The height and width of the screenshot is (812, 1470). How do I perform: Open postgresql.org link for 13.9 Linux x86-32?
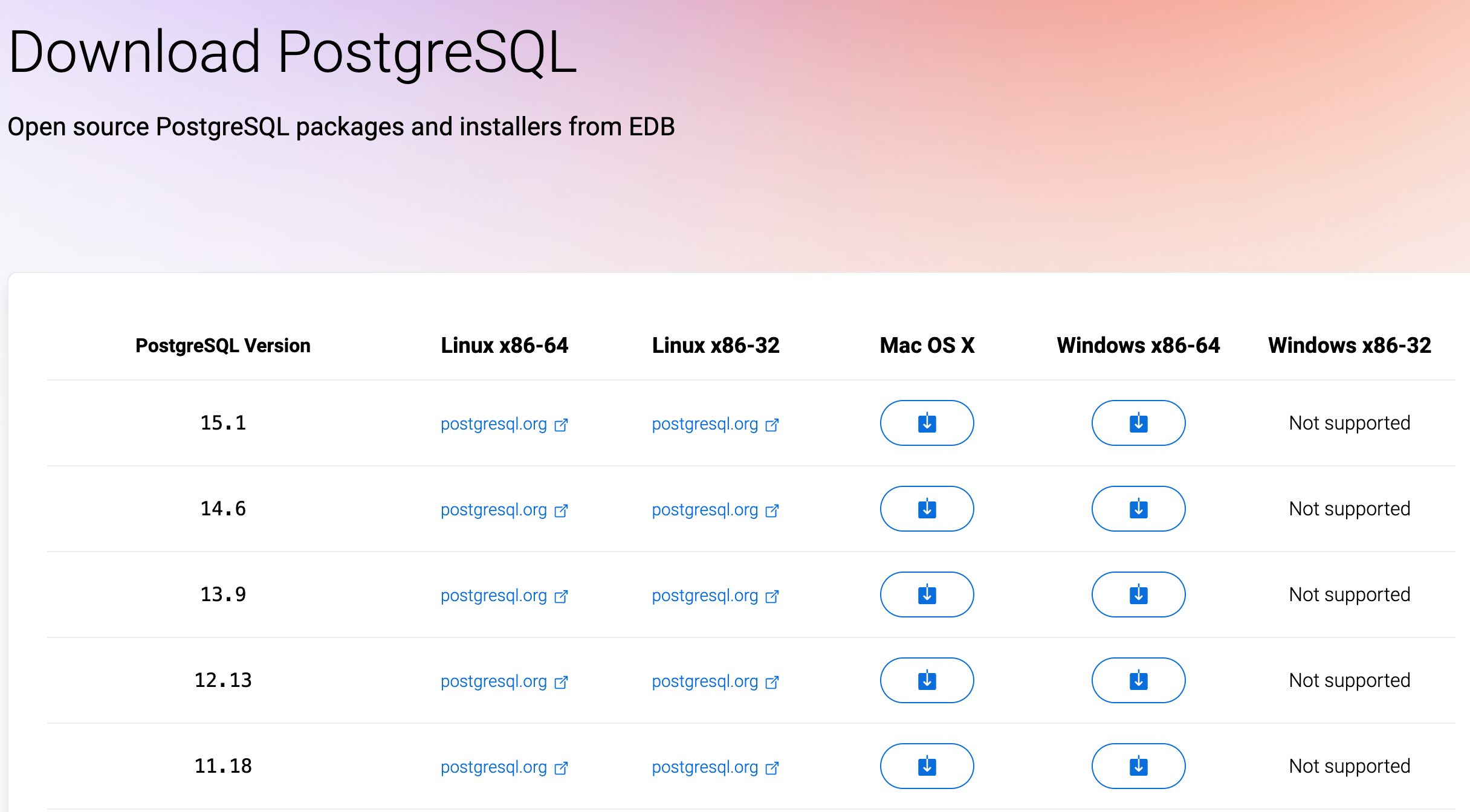click(715, 596)
